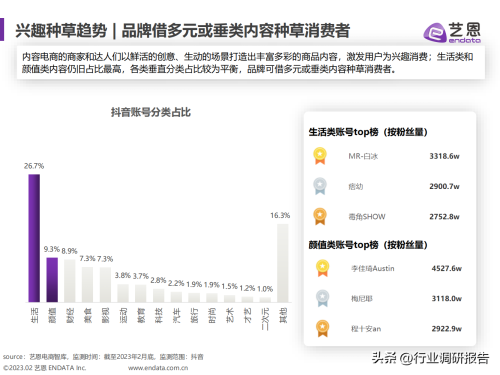
Task: Click the slide title 兴趣种草趋势
Action: [x=61, y=31]
